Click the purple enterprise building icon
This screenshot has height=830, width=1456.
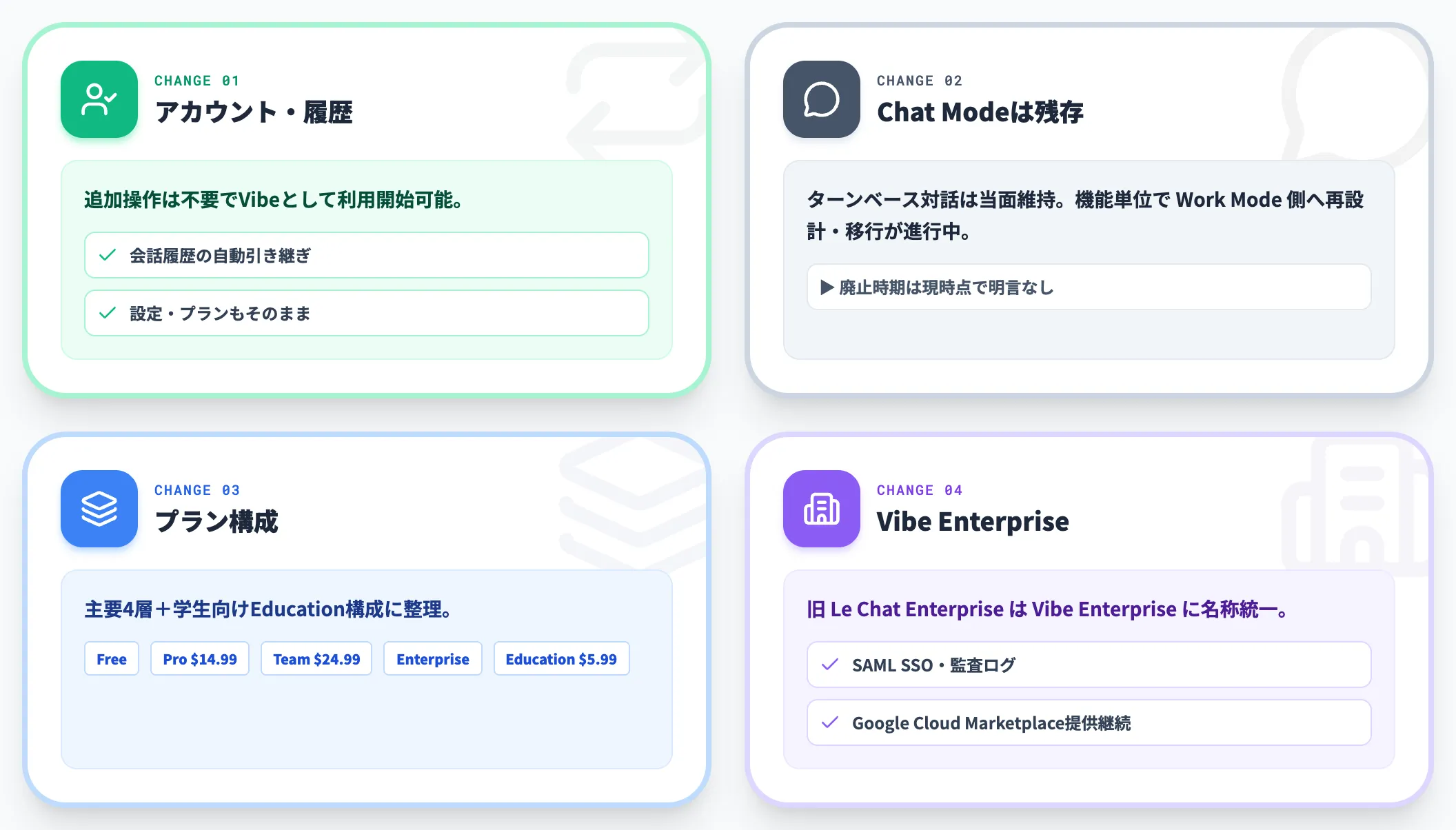click(x=822, y=509)
